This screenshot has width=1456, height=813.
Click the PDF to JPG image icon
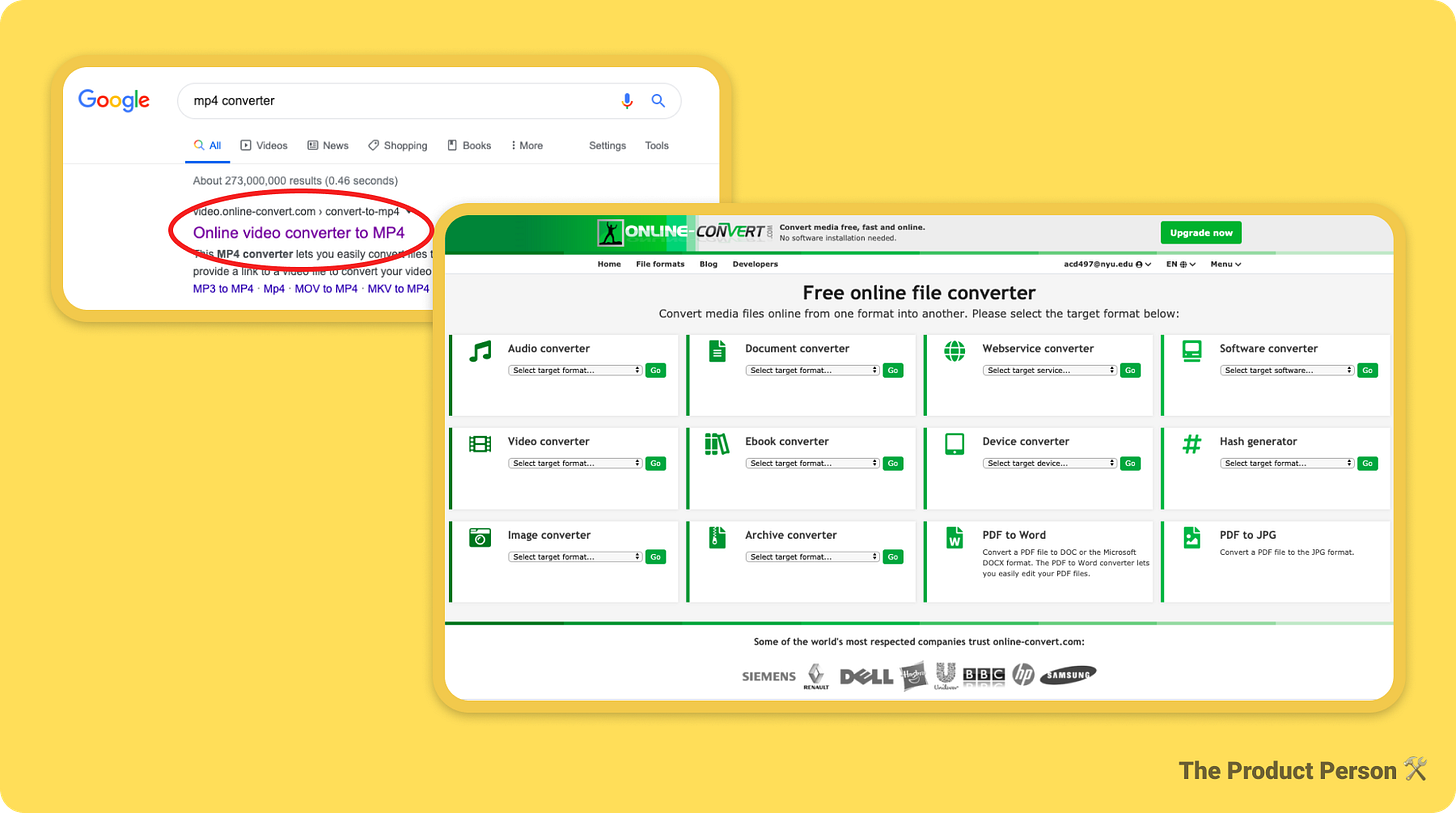(1191, 537)
